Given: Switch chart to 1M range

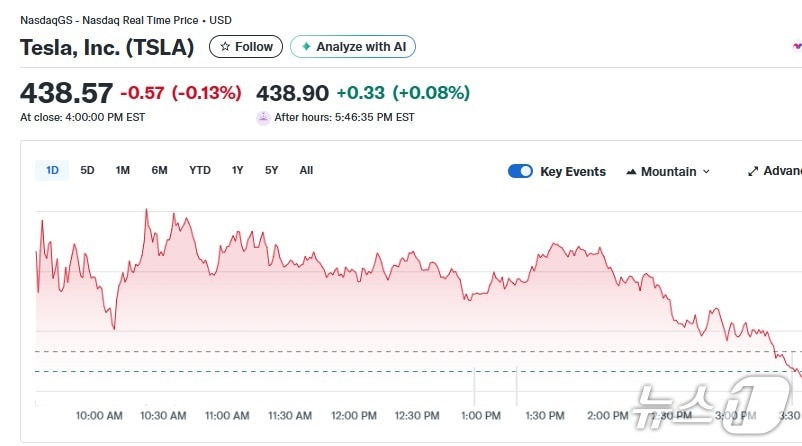Looking at the screenshot, I should [x=122, y=170].
